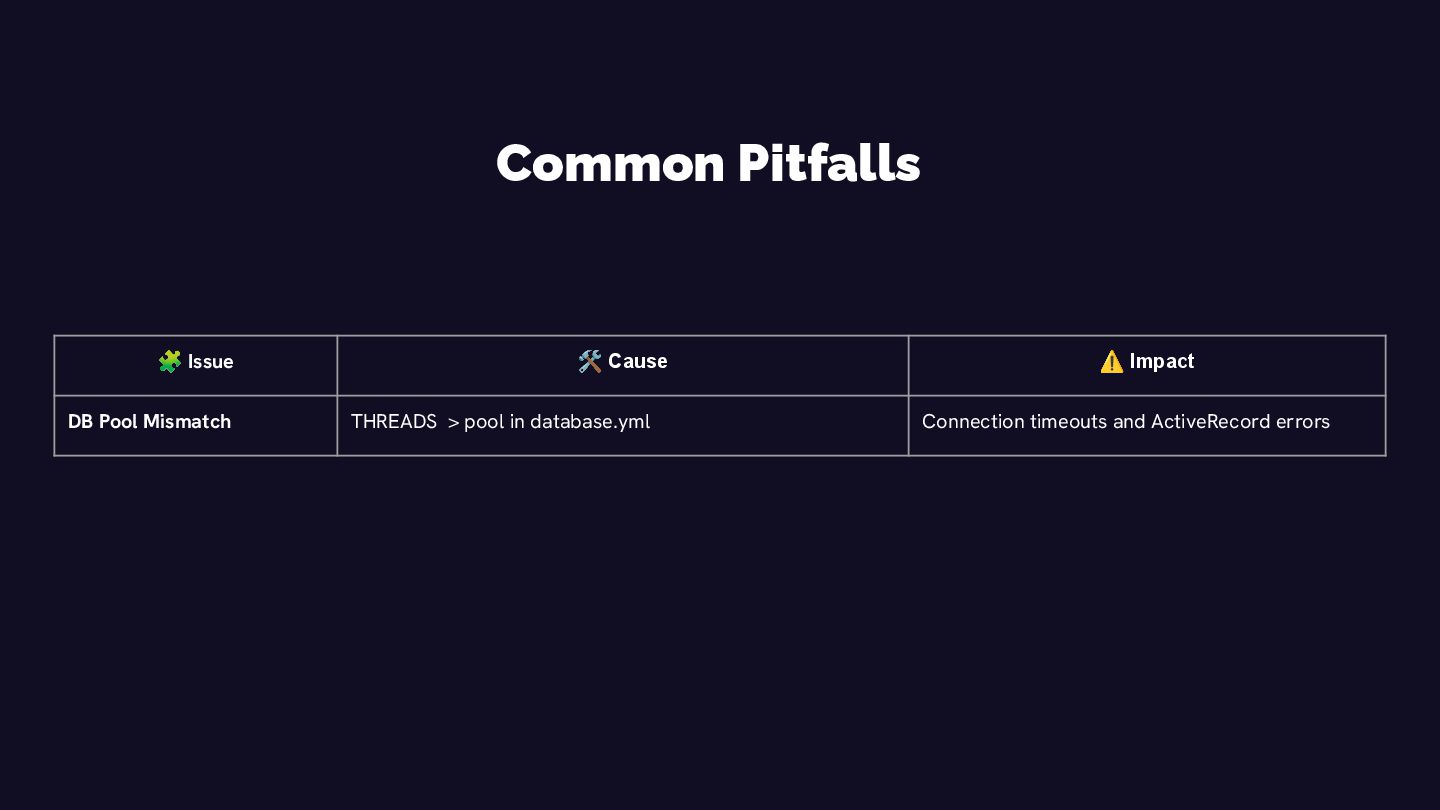Click the word DB in first row

(x=81, y=421)
